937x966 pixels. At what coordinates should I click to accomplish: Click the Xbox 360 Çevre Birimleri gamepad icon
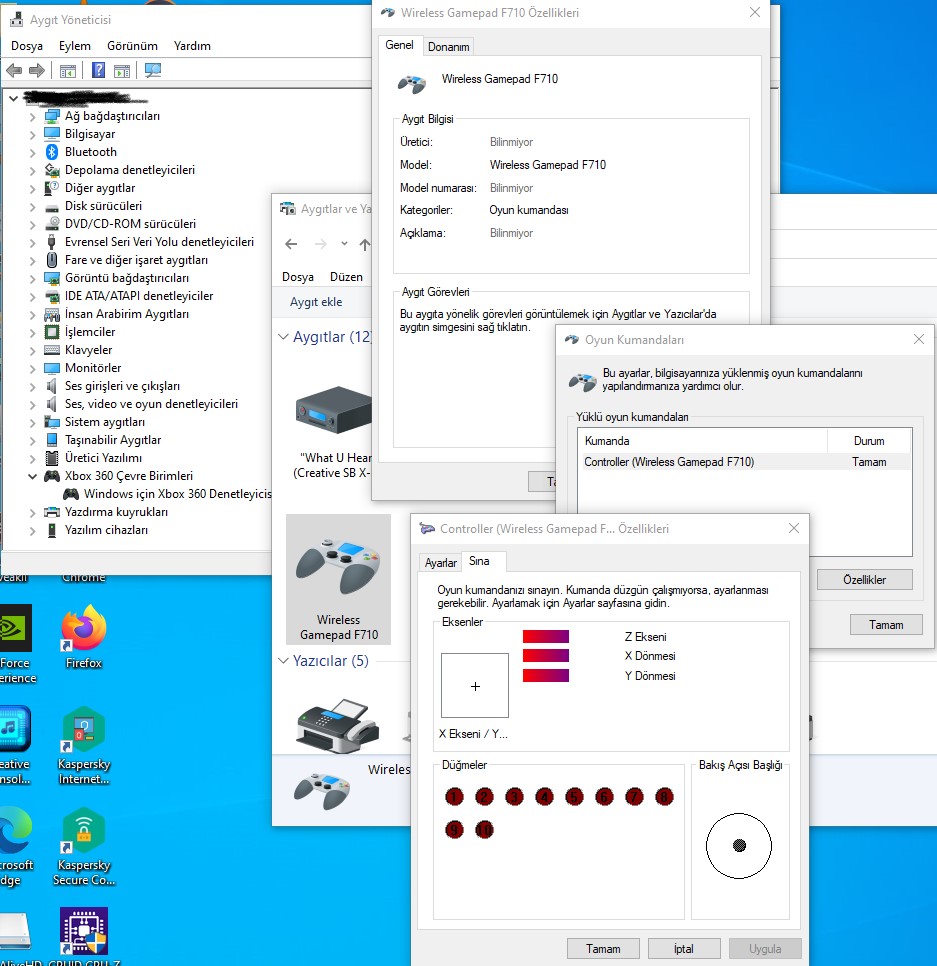coord(52,476)
